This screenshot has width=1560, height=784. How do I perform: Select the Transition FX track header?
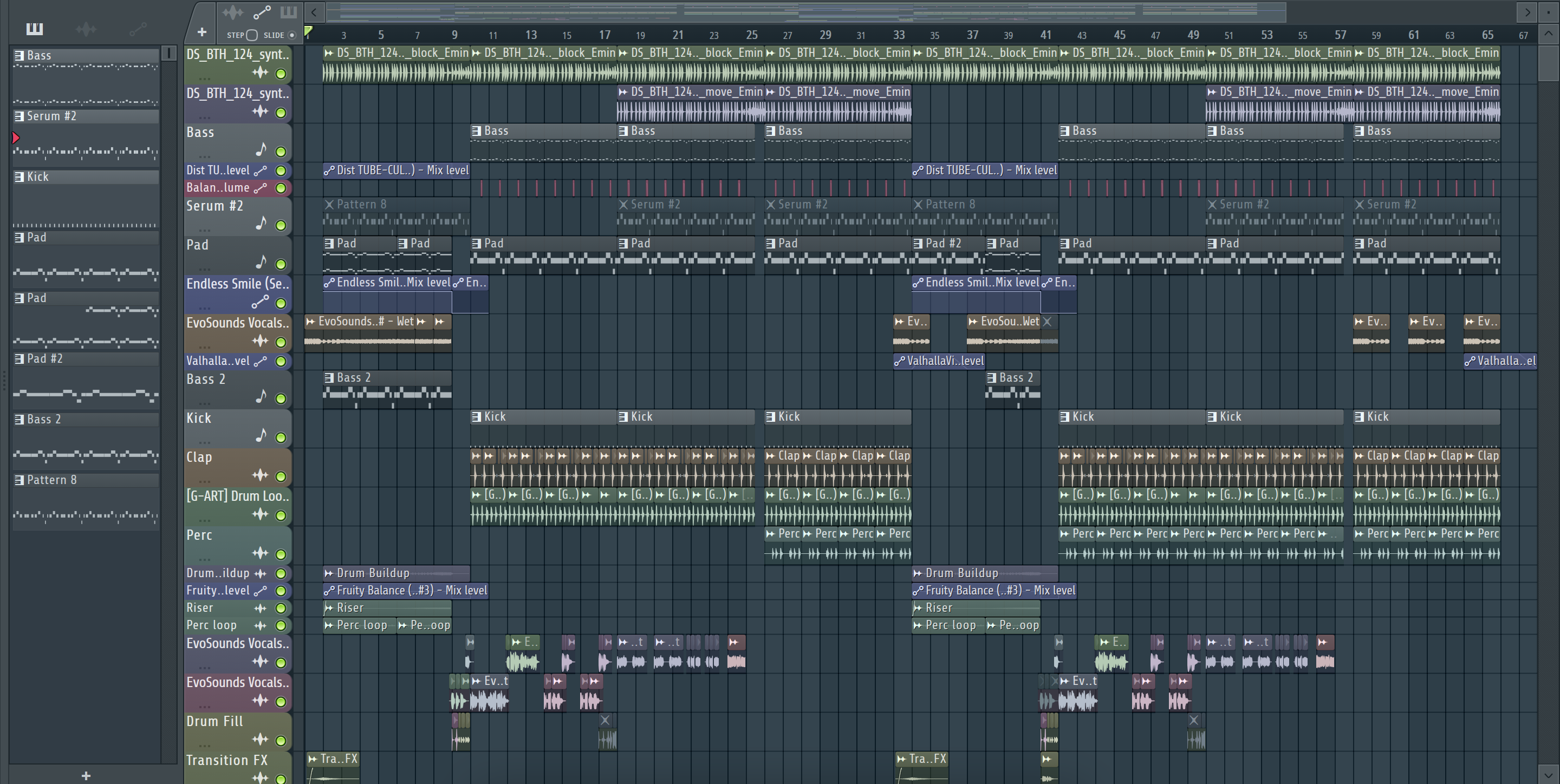[238, 768]
